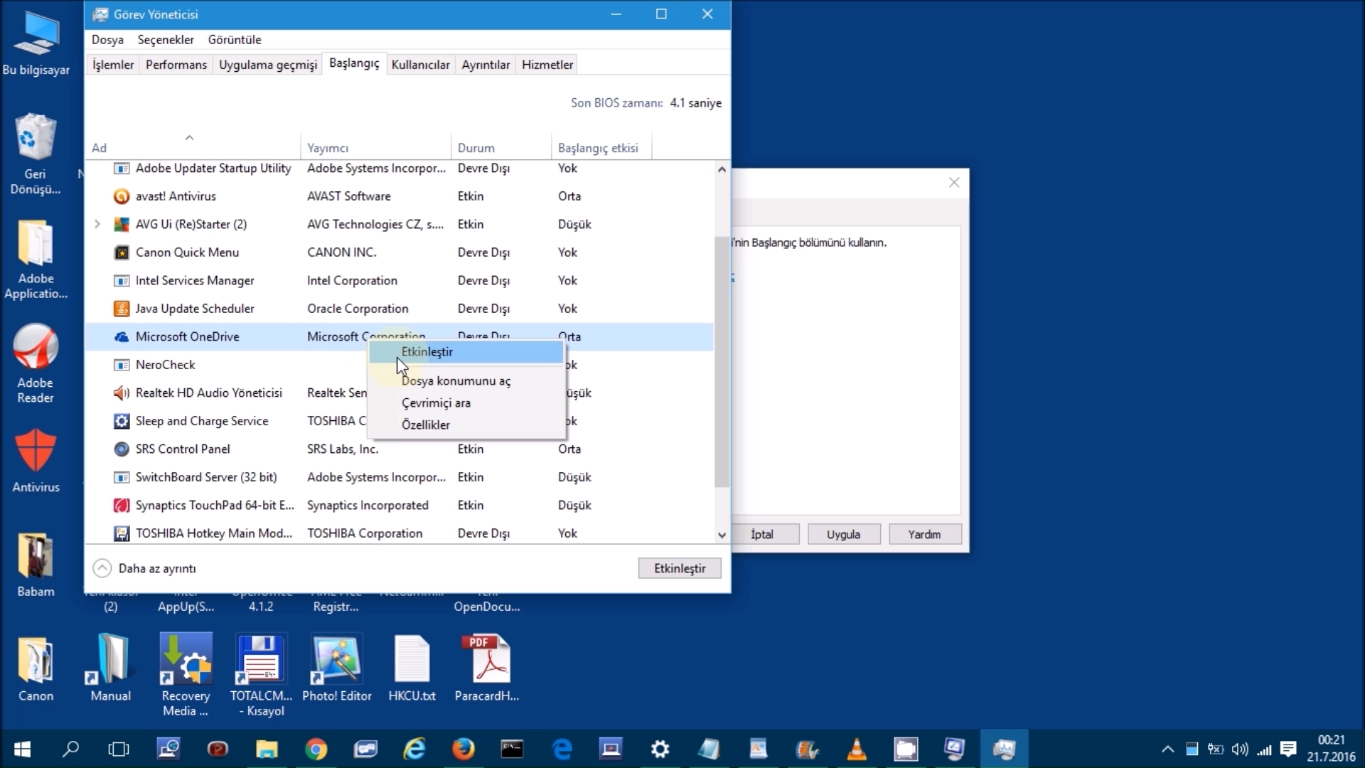Click the Canon Quick Menu entry icon
The width and height of the screenshot is (1365, 768).
tap(122, 252)
